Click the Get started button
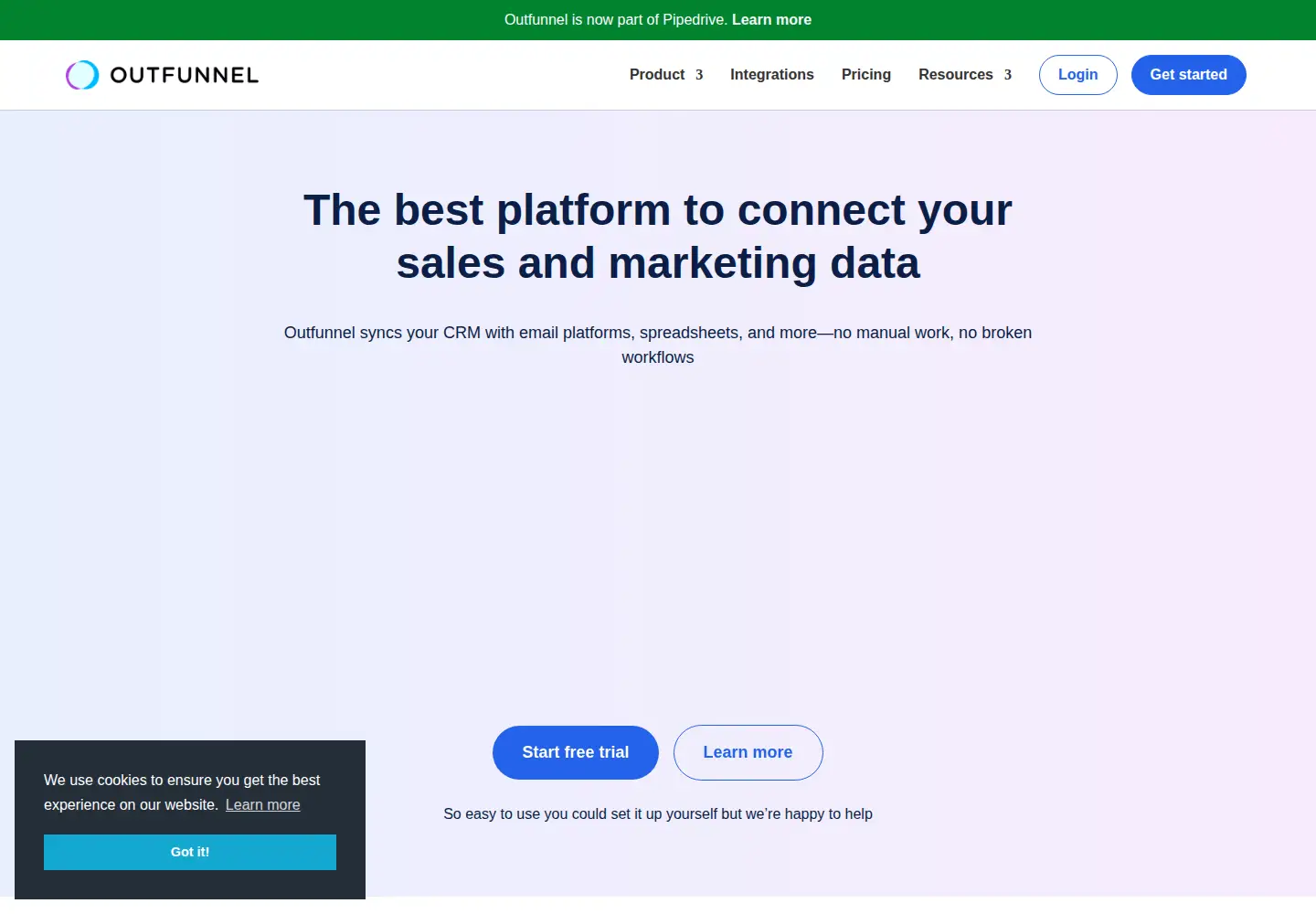 [x=1189, y=75]
